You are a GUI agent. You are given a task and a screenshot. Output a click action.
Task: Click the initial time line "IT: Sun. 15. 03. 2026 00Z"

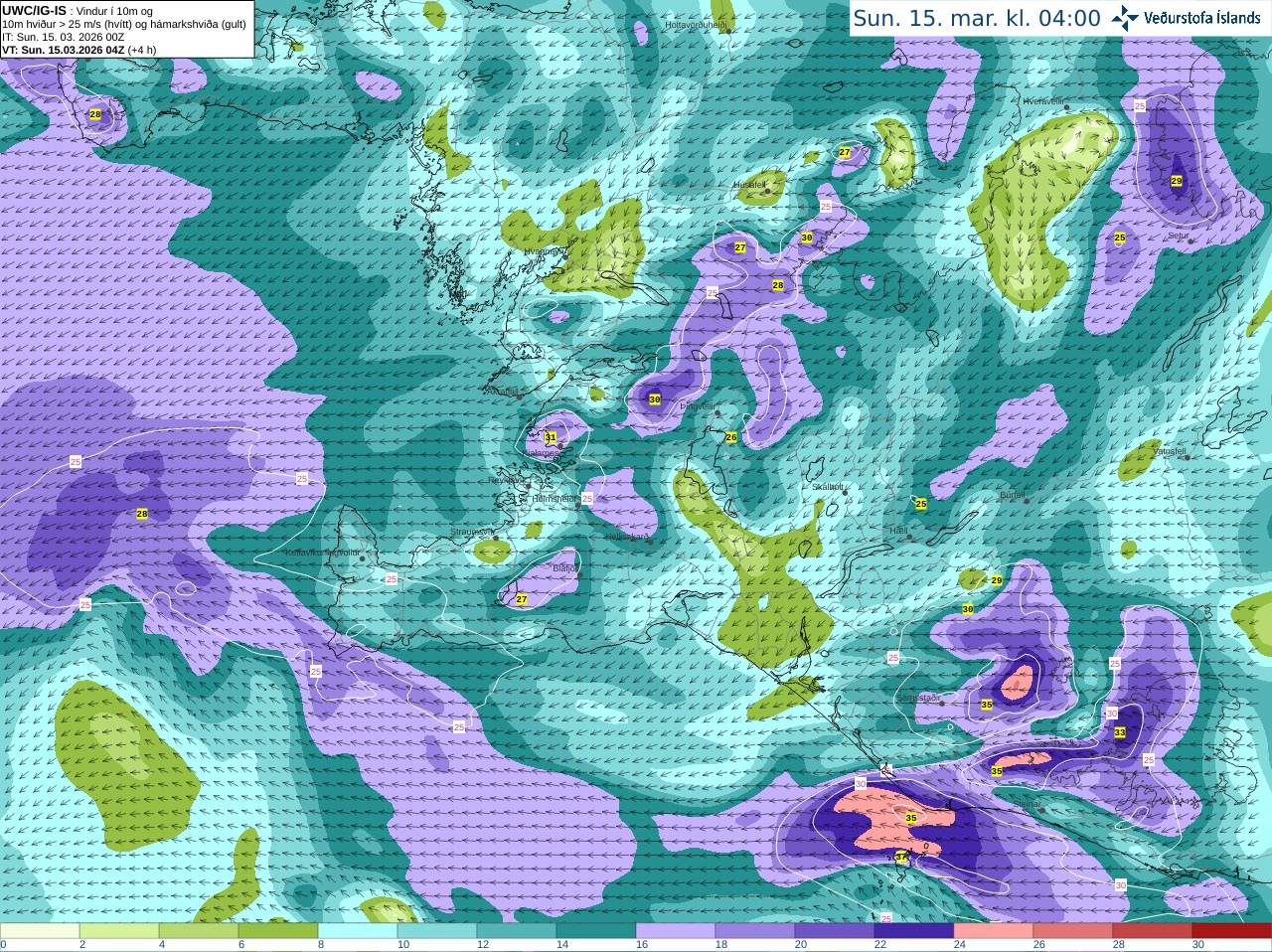64,37
